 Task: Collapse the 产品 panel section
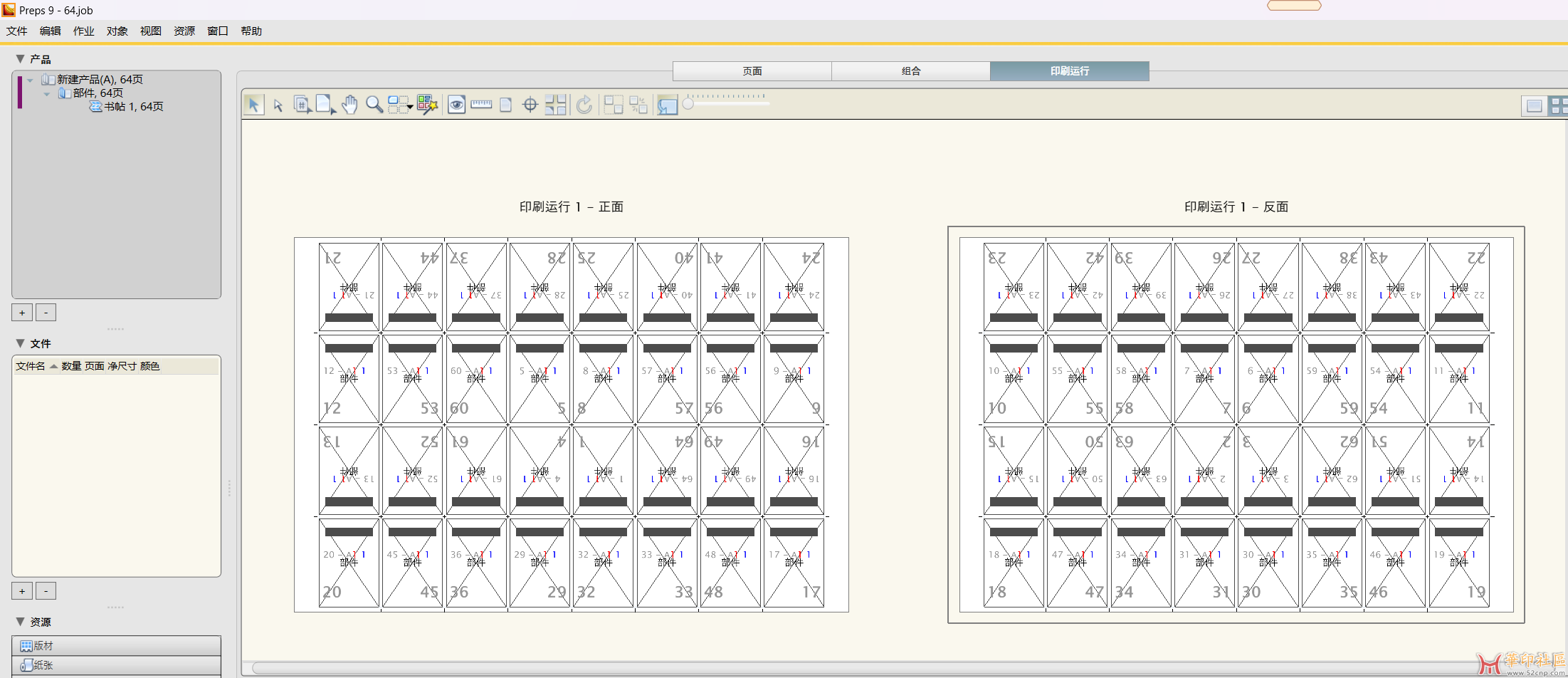tap(20, 58)
